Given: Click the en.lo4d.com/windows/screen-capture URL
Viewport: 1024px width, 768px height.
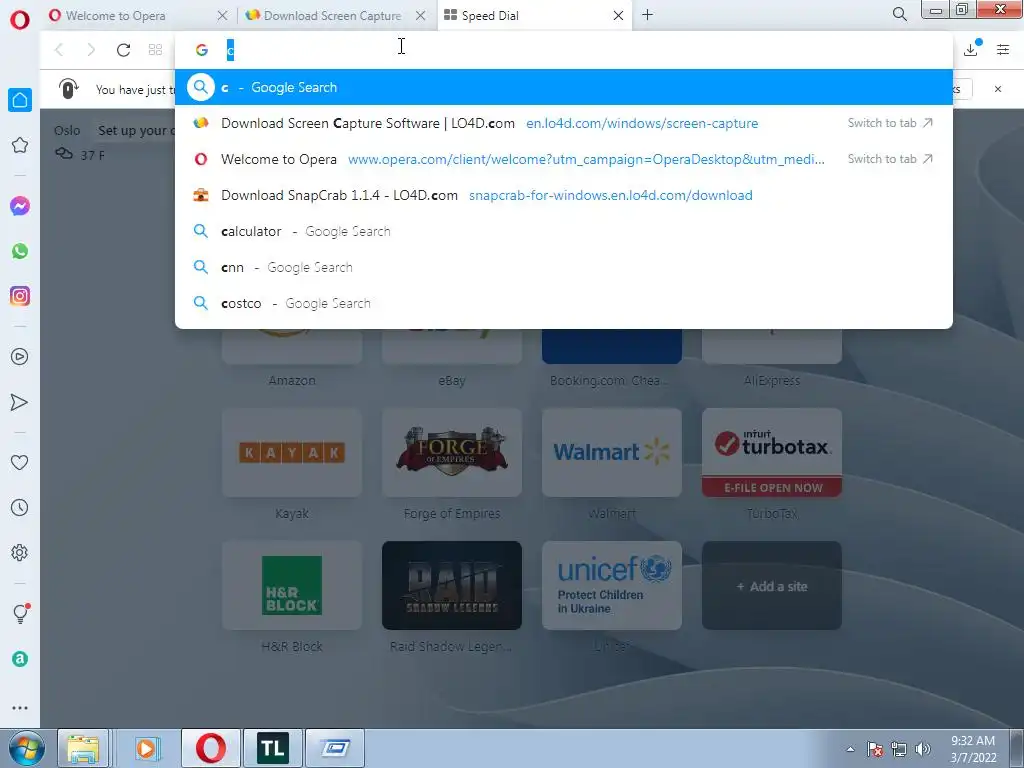Looking at the screenshot, I should (642, 123).
